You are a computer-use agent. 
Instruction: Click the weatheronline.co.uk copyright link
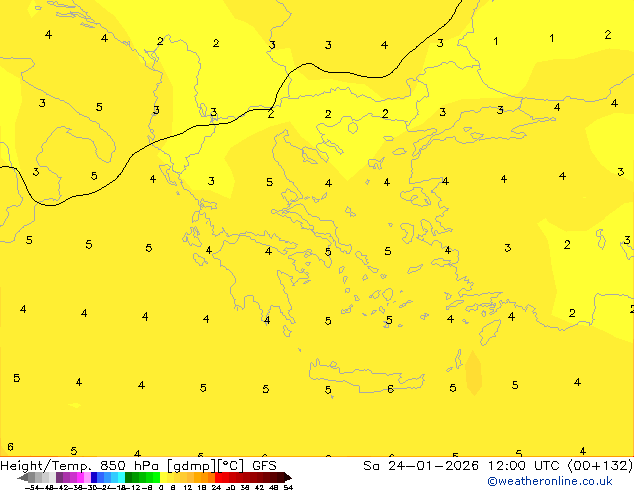click(x=550, y=481)
